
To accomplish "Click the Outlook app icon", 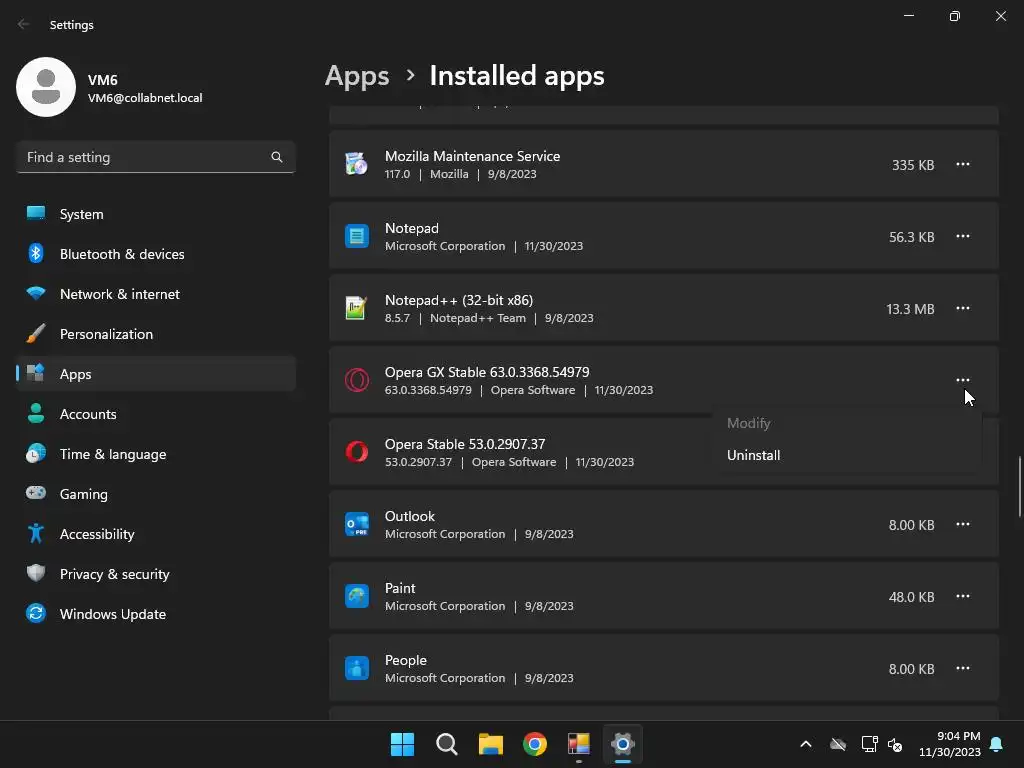I will [x=357, y=524].
